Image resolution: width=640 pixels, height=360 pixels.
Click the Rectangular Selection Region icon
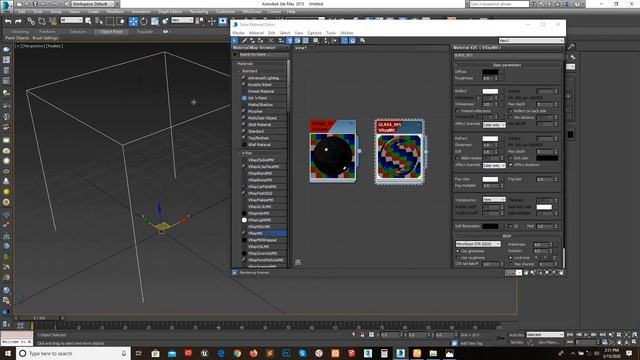point(110,21)
